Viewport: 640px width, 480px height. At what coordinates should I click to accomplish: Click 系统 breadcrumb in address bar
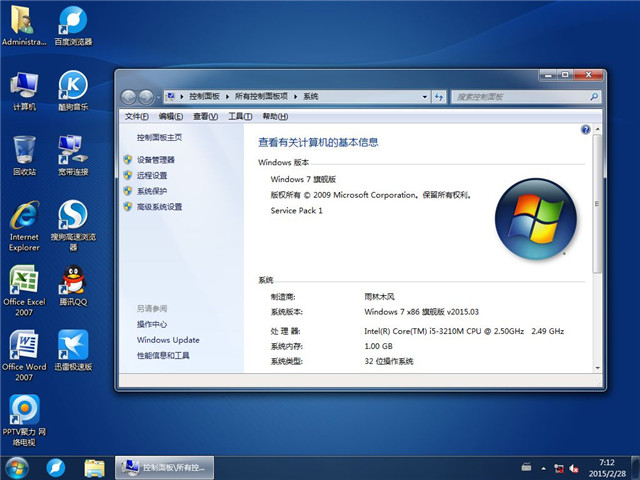click(x=311, y=96)
